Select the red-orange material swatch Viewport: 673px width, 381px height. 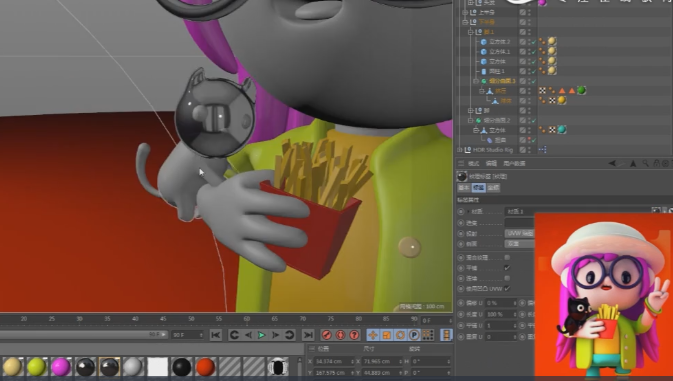click(x=205, y=367)
